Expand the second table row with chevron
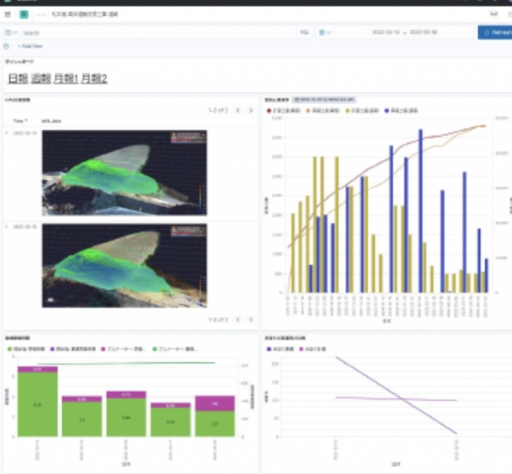The height and width of the screenshot is (474, 512). [x=7, y=227]
